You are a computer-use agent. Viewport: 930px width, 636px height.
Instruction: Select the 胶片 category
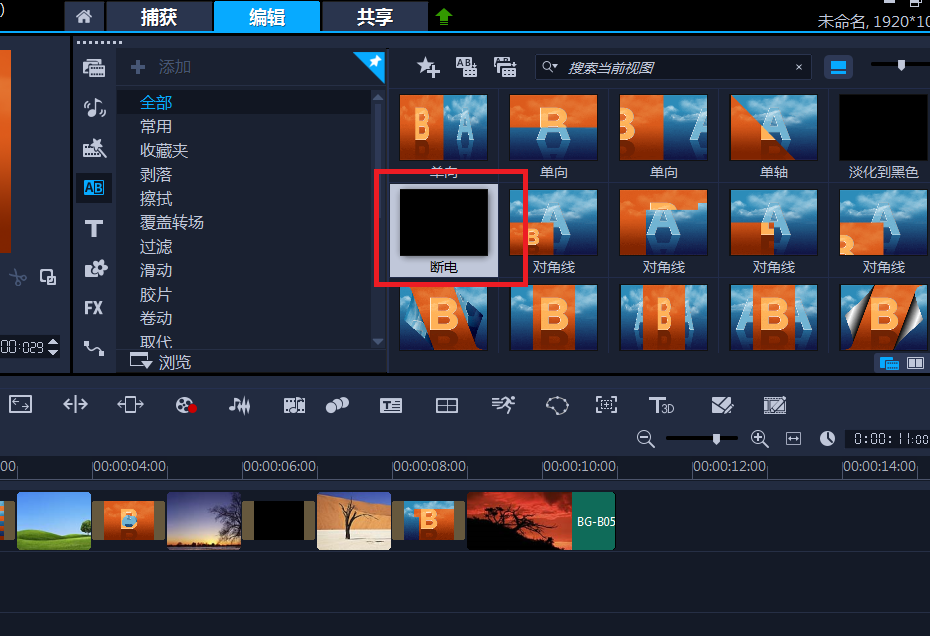pyautogui.click(x=156, y=294)
